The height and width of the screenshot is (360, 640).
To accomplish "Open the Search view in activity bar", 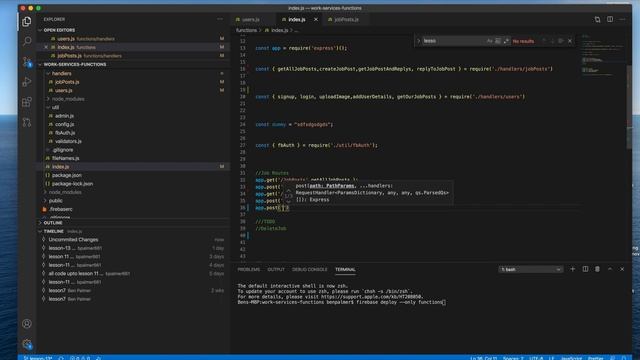I will point(27,41).
